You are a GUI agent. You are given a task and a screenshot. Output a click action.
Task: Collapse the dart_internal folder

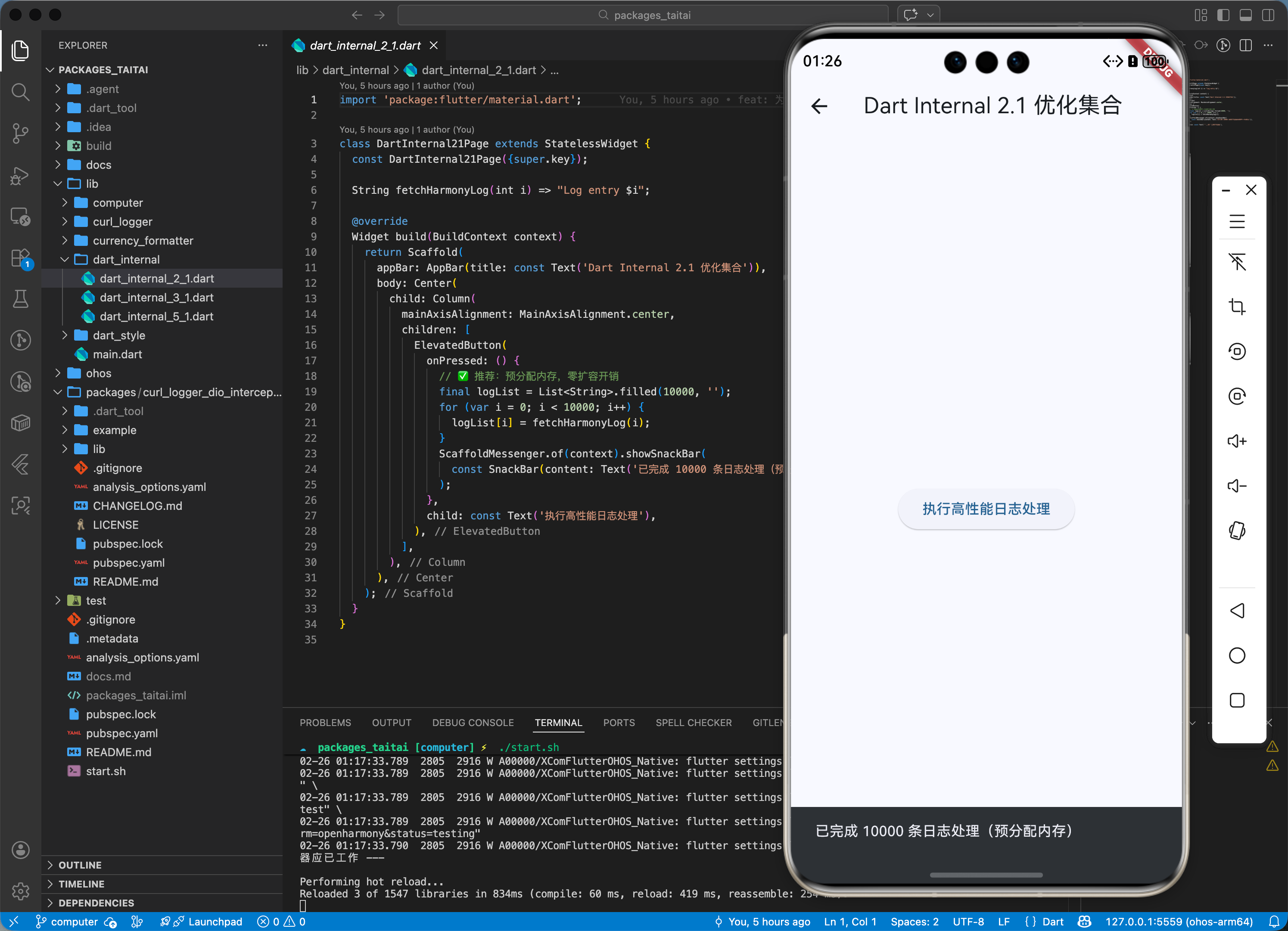(x=125, y=259)
